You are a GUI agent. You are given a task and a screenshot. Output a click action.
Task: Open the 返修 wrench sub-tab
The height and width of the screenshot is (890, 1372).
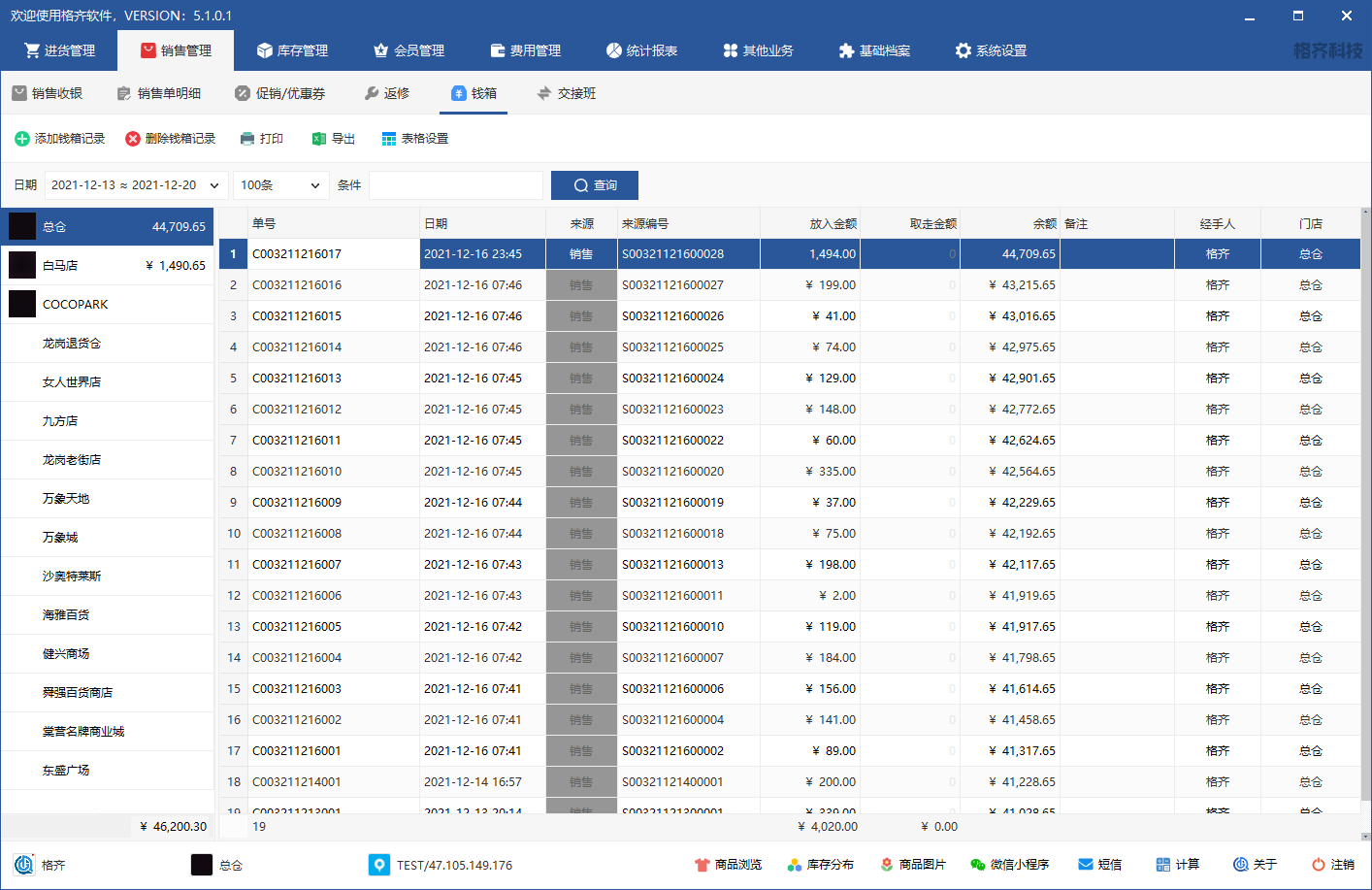[386, 93]
